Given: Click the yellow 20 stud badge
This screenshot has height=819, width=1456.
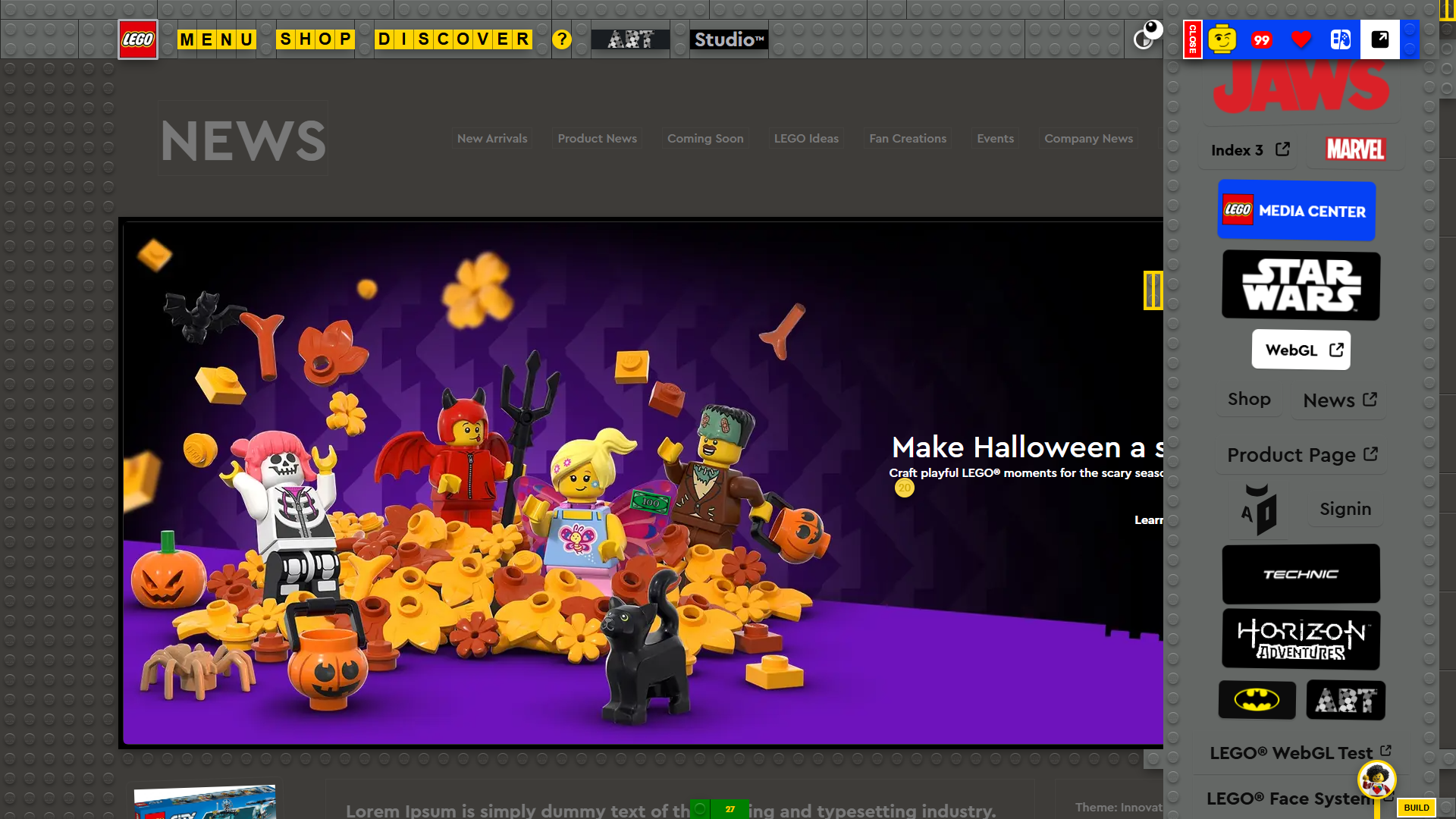Looking at the screenshot, I should point(904,488).
